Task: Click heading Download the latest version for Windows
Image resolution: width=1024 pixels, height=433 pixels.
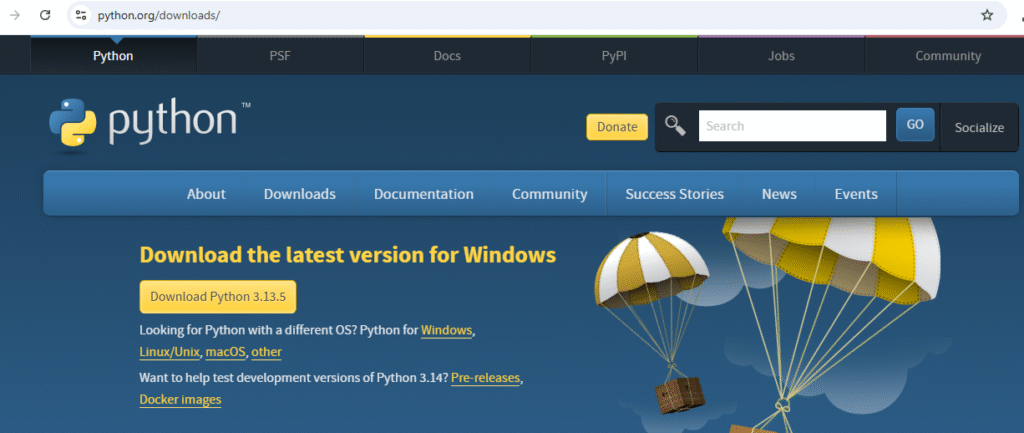Action: pos(348,255)
